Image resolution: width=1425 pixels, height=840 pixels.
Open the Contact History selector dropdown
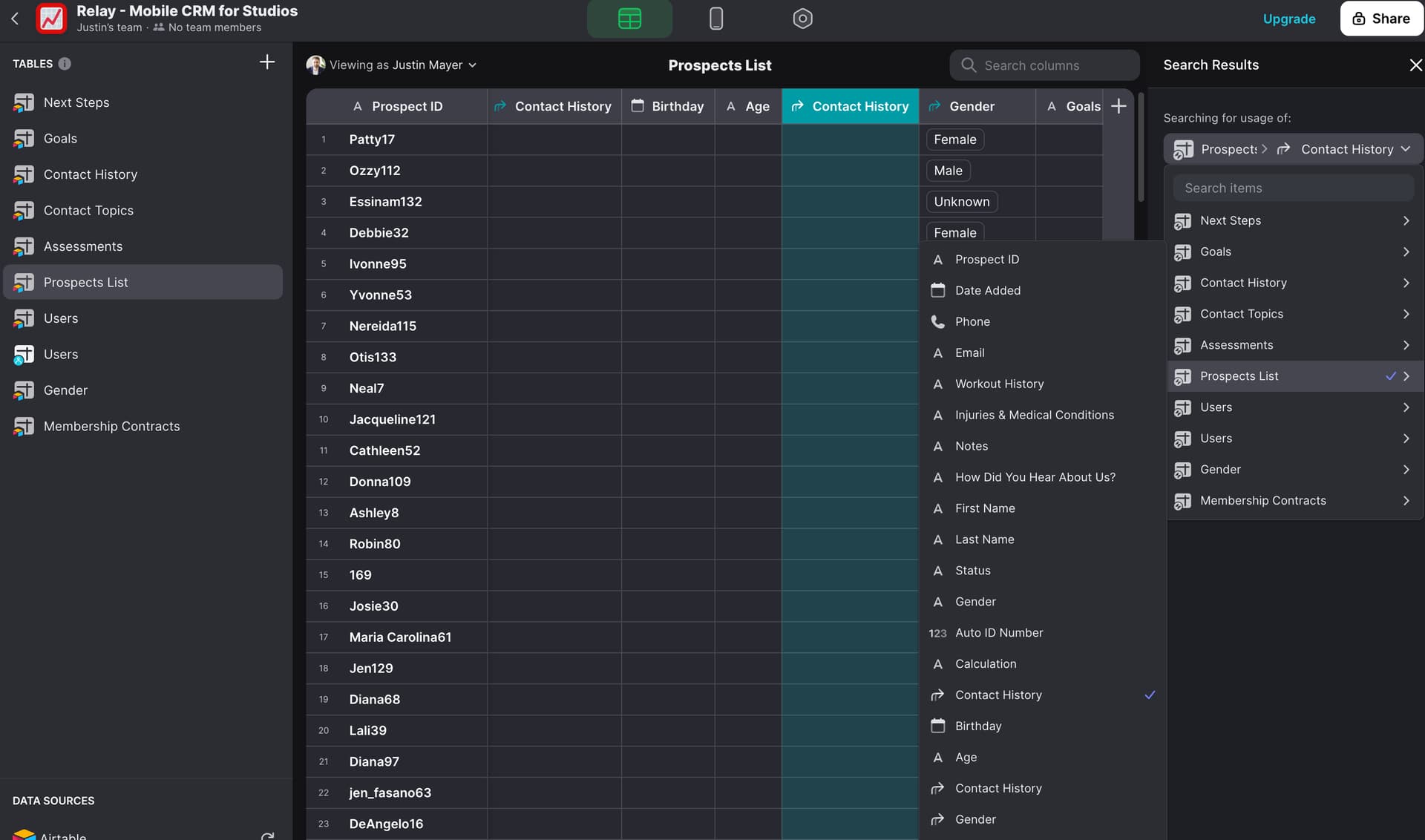point(1346,149)
